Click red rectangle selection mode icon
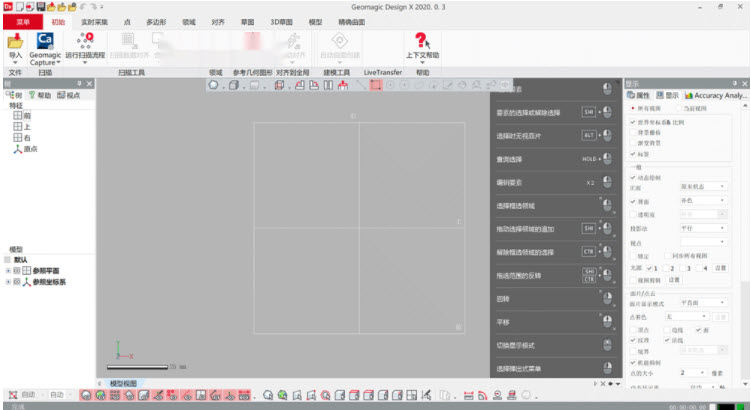Screen dimensions: 751x410 375,85
